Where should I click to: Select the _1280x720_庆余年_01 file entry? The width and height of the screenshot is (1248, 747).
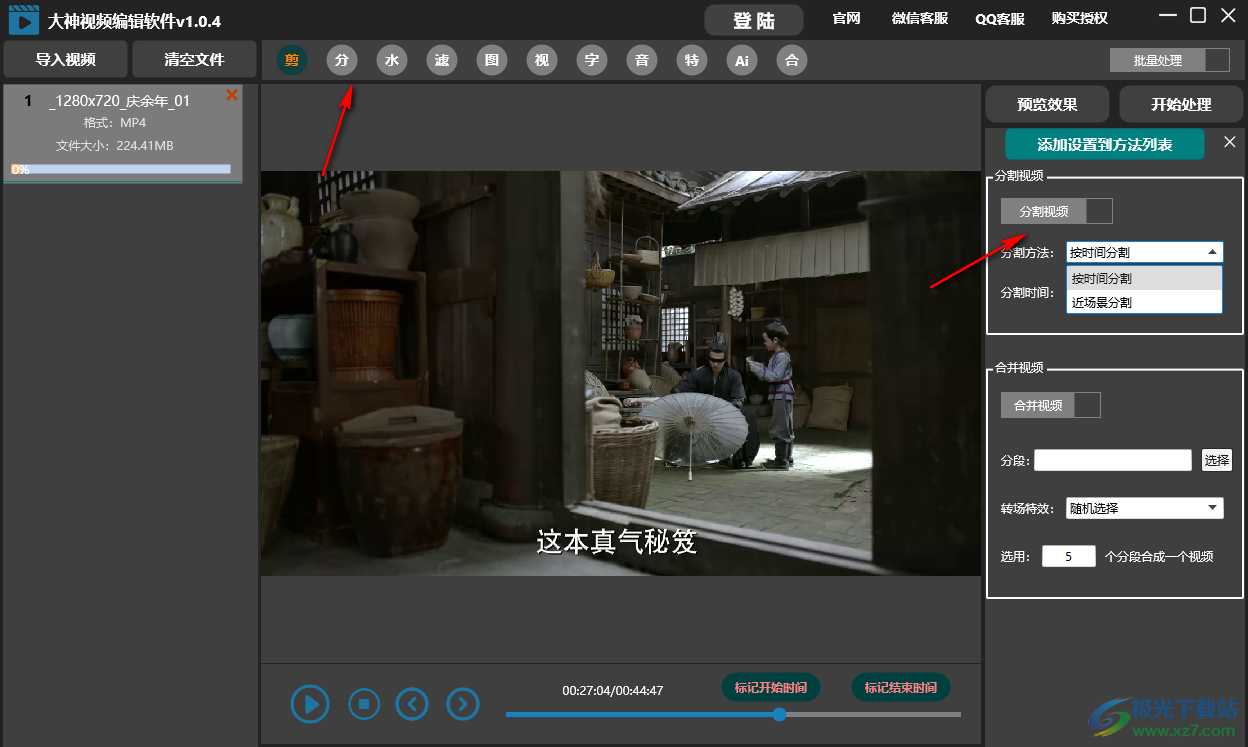click(x=123, y=134)
